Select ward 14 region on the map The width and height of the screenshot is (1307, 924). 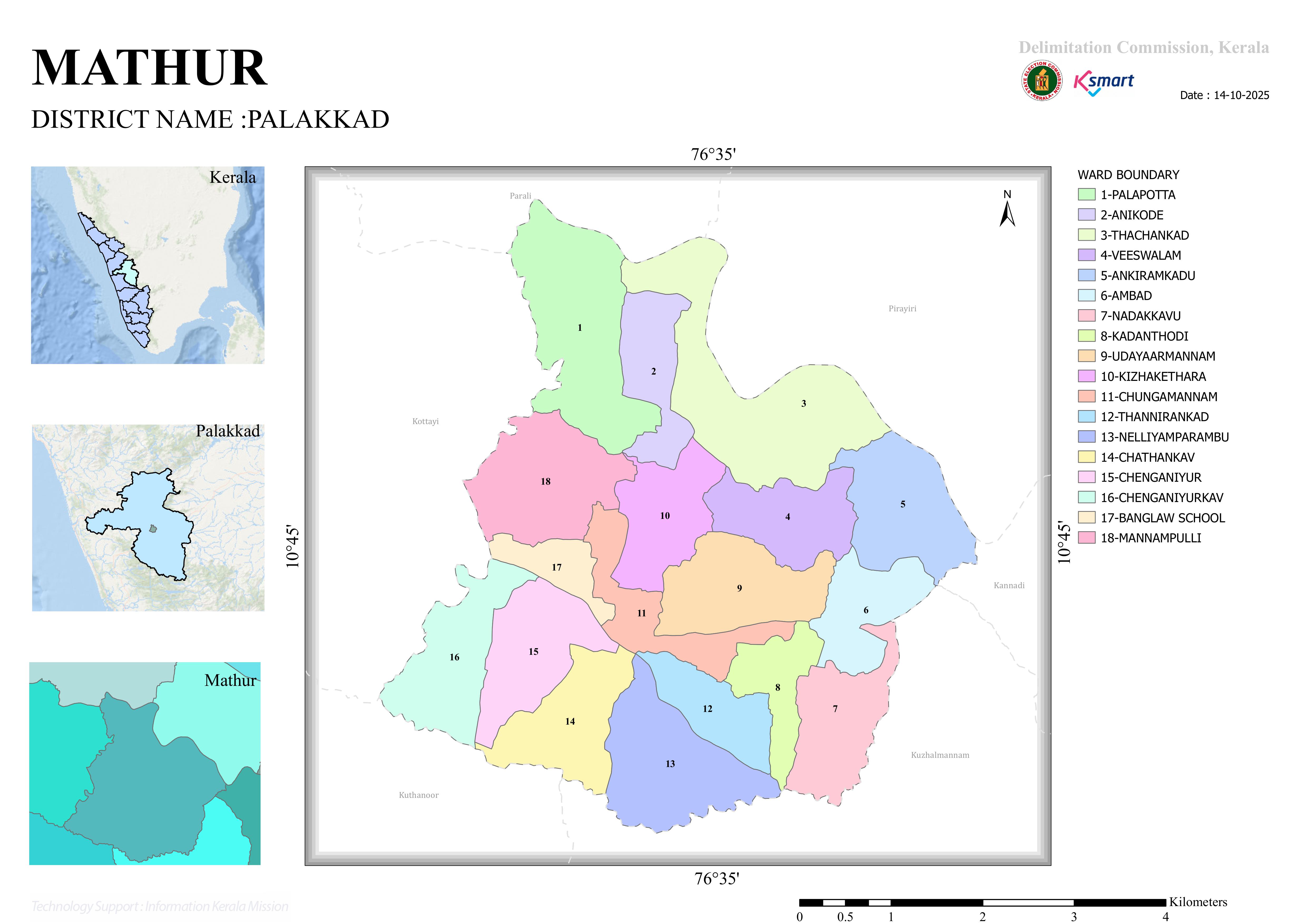coord(570,721)
